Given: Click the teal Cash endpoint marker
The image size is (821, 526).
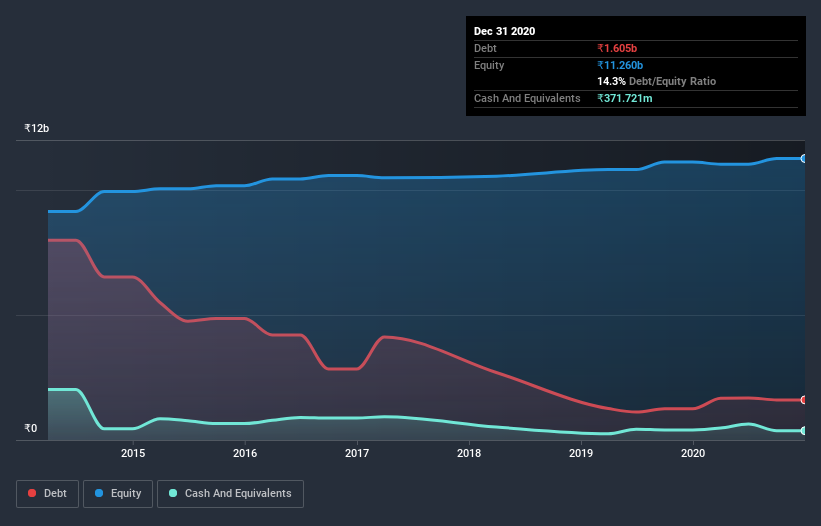Looking at the screenshot, I should [804, 431].
